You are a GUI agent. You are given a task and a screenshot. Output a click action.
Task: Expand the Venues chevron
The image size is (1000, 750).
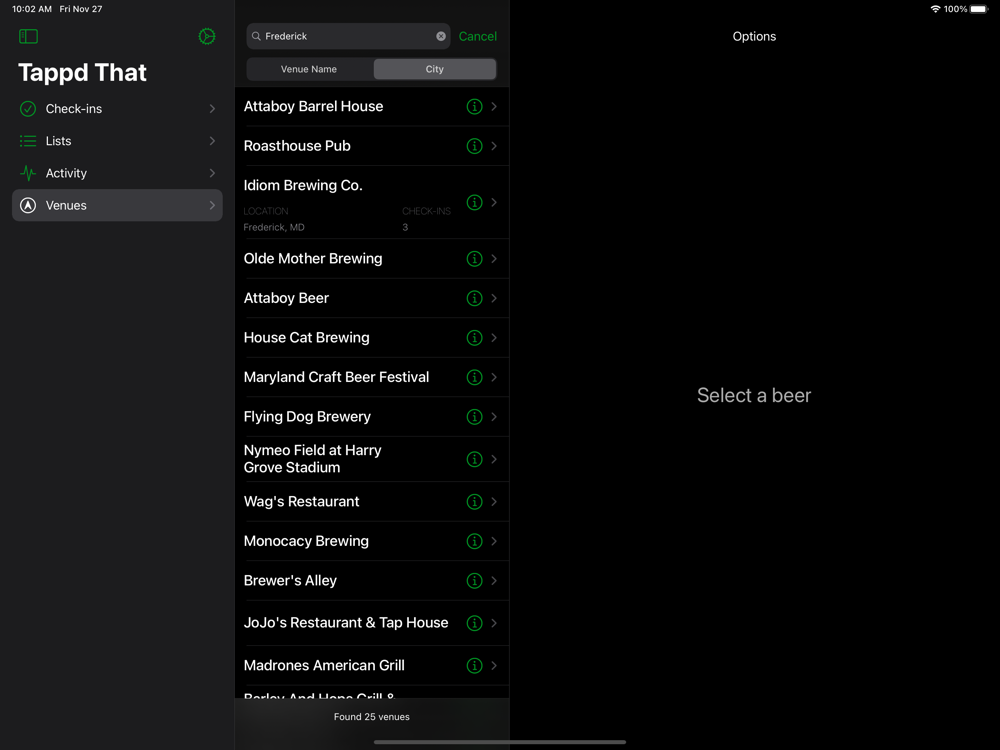pos(212,205)
